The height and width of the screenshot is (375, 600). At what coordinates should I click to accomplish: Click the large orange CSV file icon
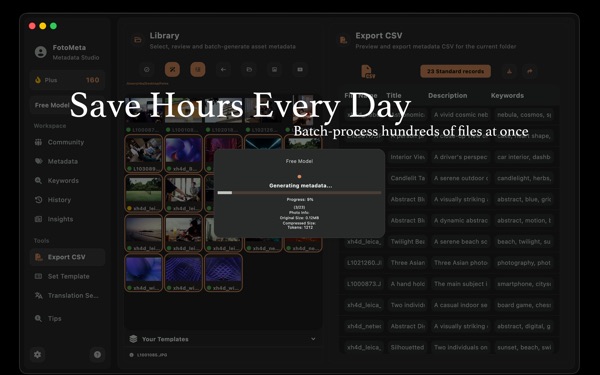point(368,72)
